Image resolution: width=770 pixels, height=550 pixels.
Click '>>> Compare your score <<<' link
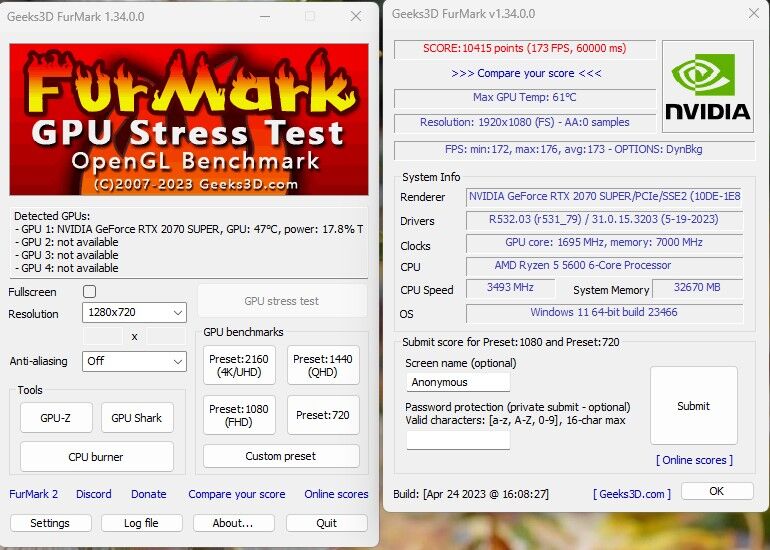pyautogui.click(x=526, y=73)
